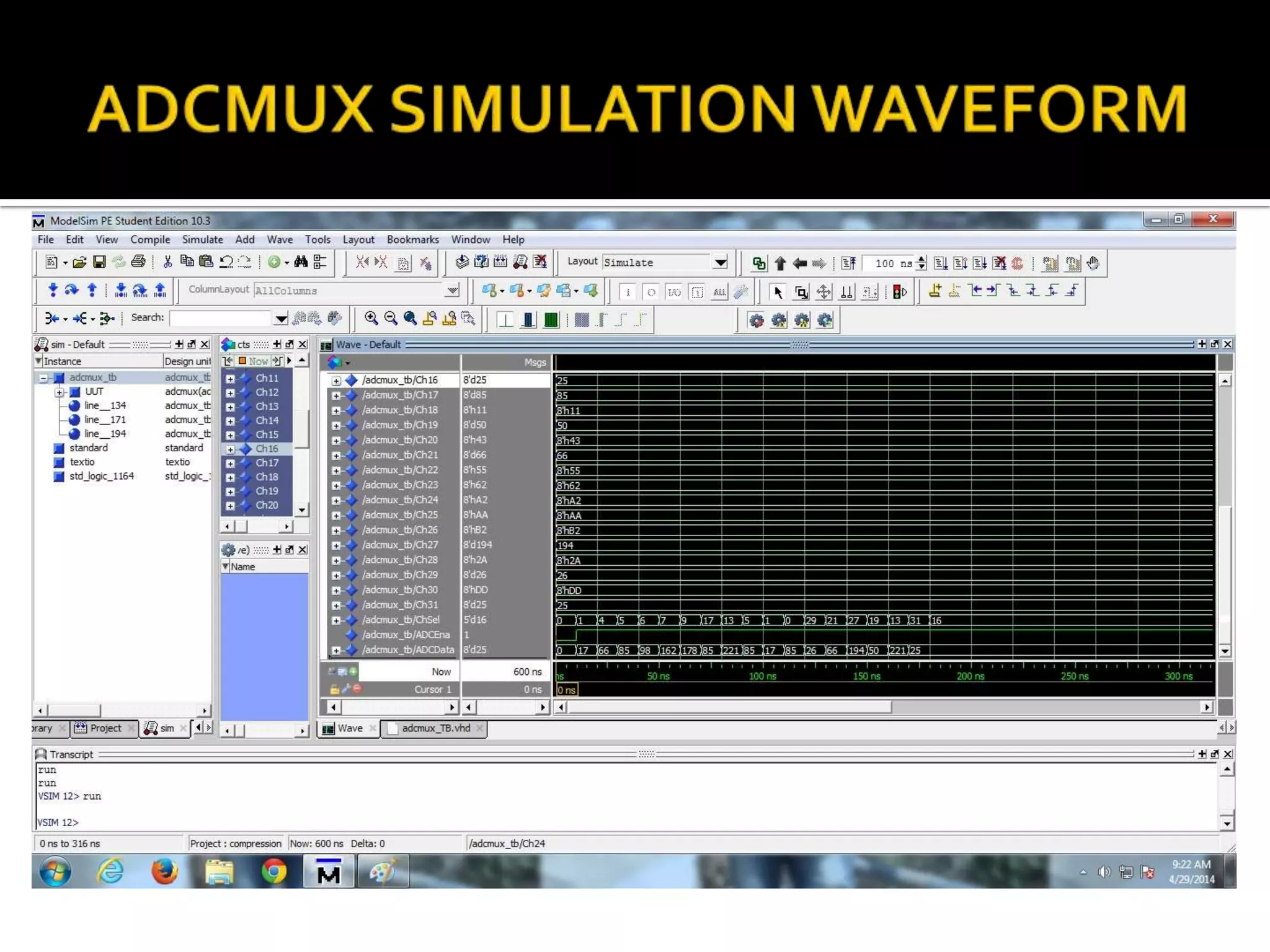This screenshot has height=952, width=1270.
Task: Click the Save icon in toolbar
Action: pyautogui.click(x=99, y=262)
